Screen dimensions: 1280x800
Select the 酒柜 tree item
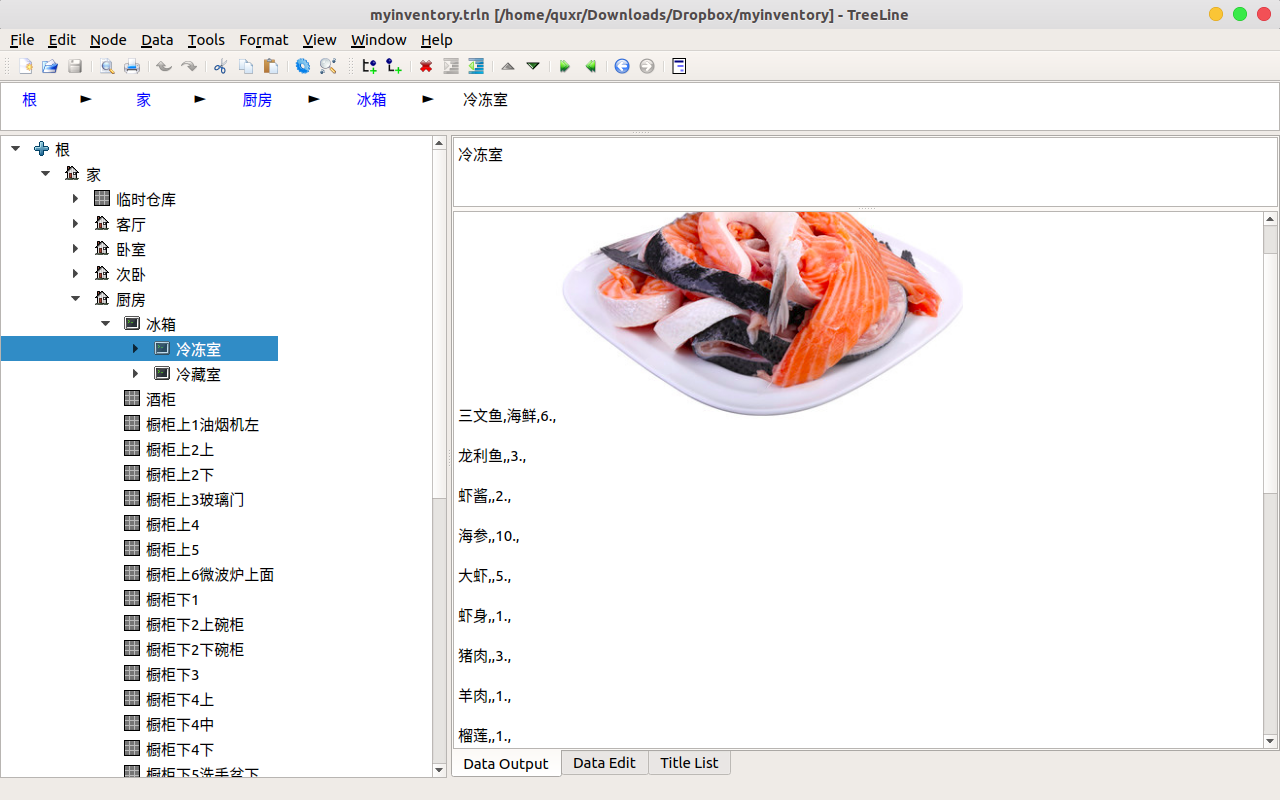click(x=161, y=399)
